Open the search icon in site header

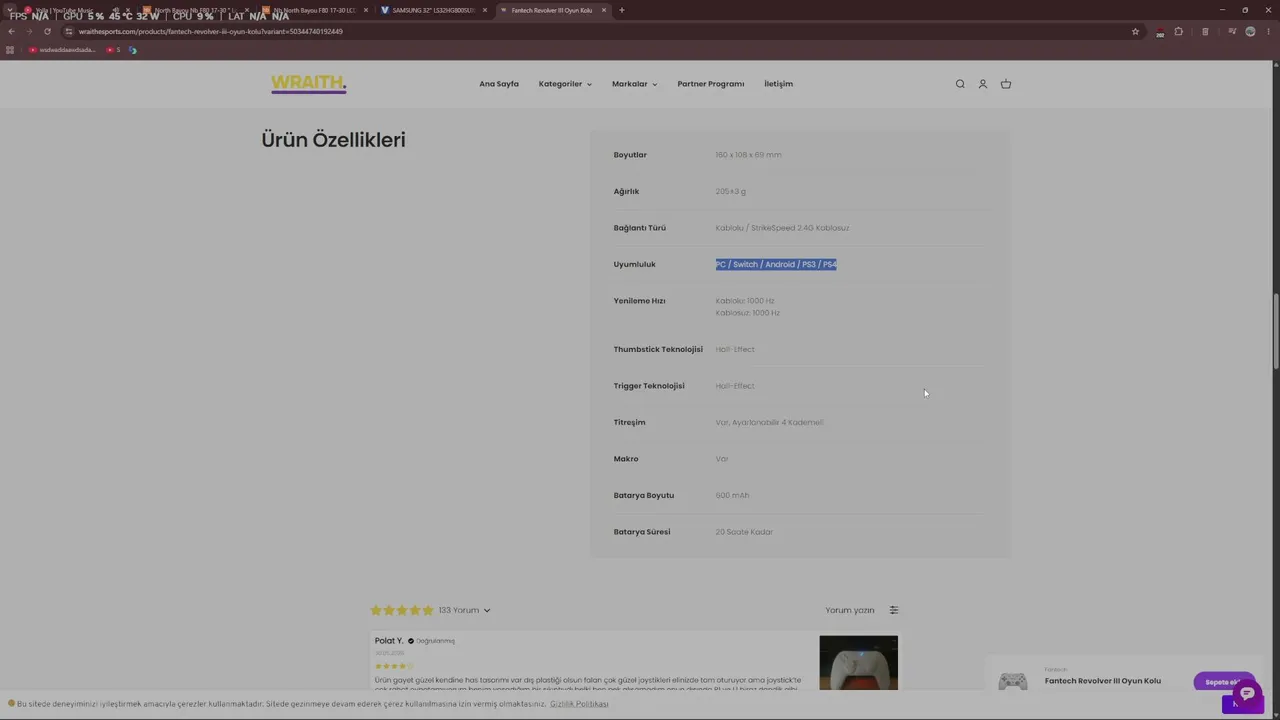click(x=960, y=84)
